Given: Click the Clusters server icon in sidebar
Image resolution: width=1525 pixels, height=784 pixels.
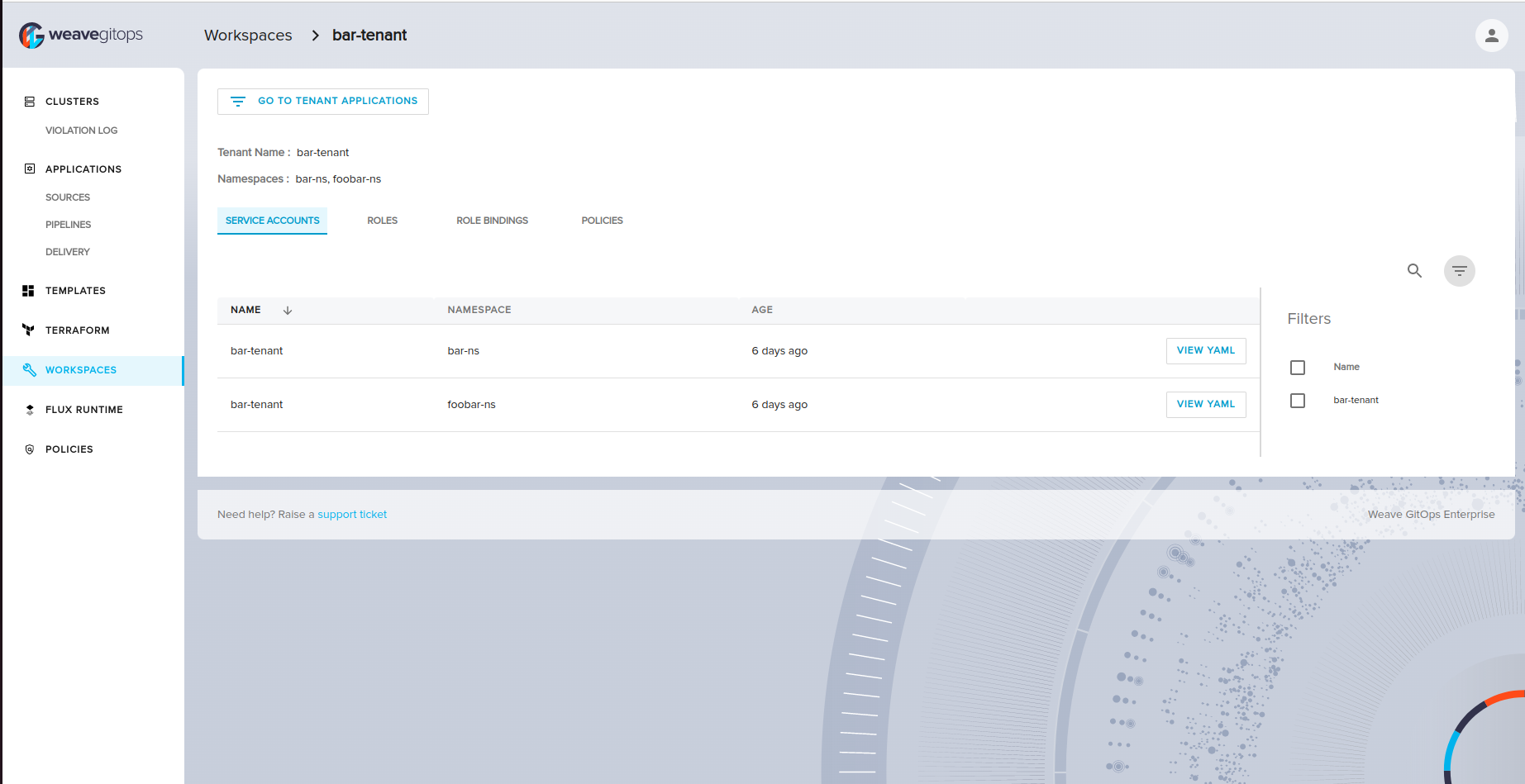Looking at the screenshot, I should coord(30,102).
